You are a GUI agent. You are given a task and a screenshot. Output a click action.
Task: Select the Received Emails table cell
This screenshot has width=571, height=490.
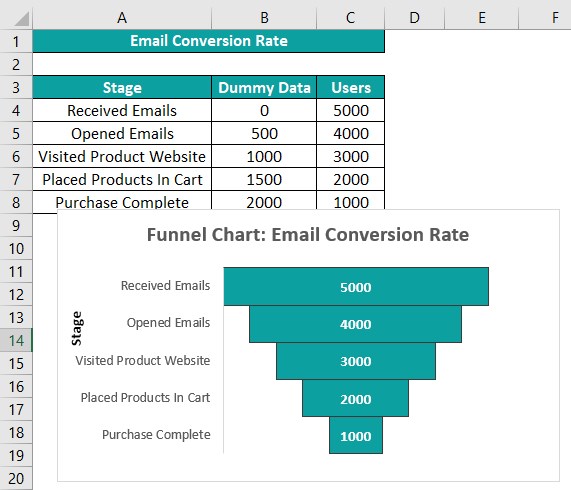[x=122, y=110]
